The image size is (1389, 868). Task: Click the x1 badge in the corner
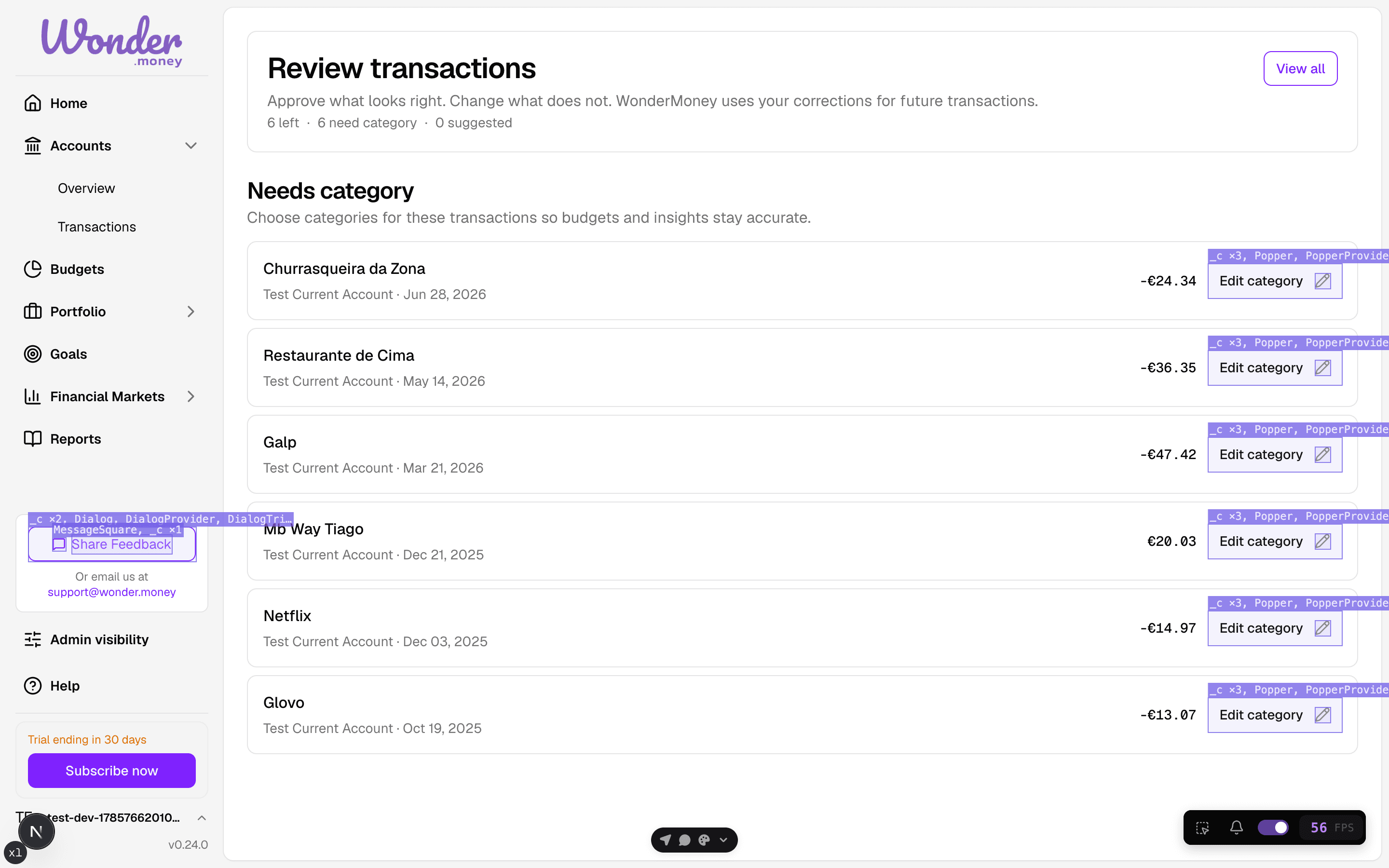point(15,853)
